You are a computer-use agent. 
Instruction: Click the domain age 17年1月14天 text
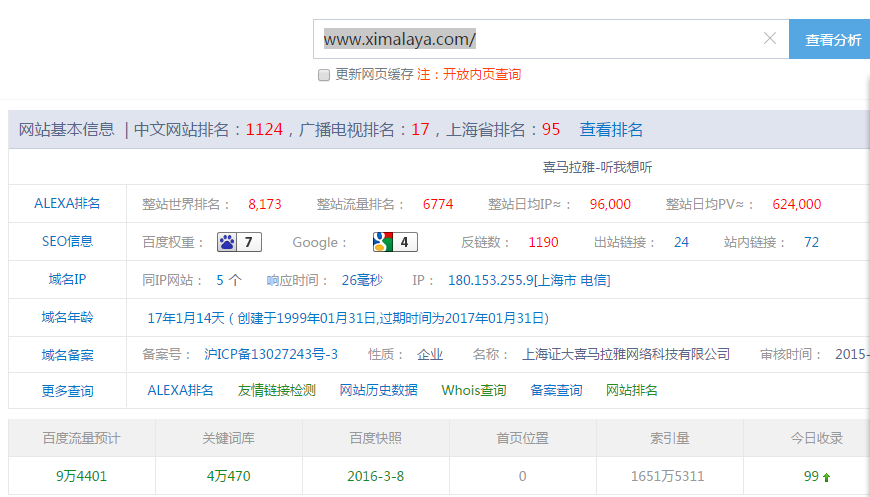[x=185, y=318]
